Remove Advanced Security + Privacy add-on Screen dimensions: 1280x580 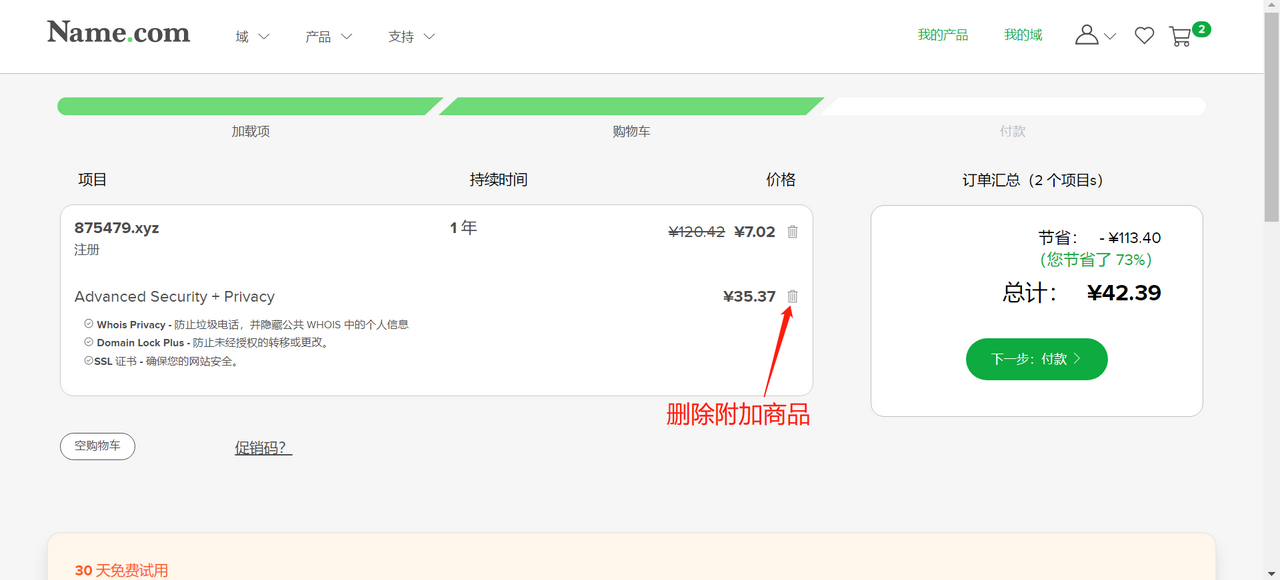click(x=793, y=297)
